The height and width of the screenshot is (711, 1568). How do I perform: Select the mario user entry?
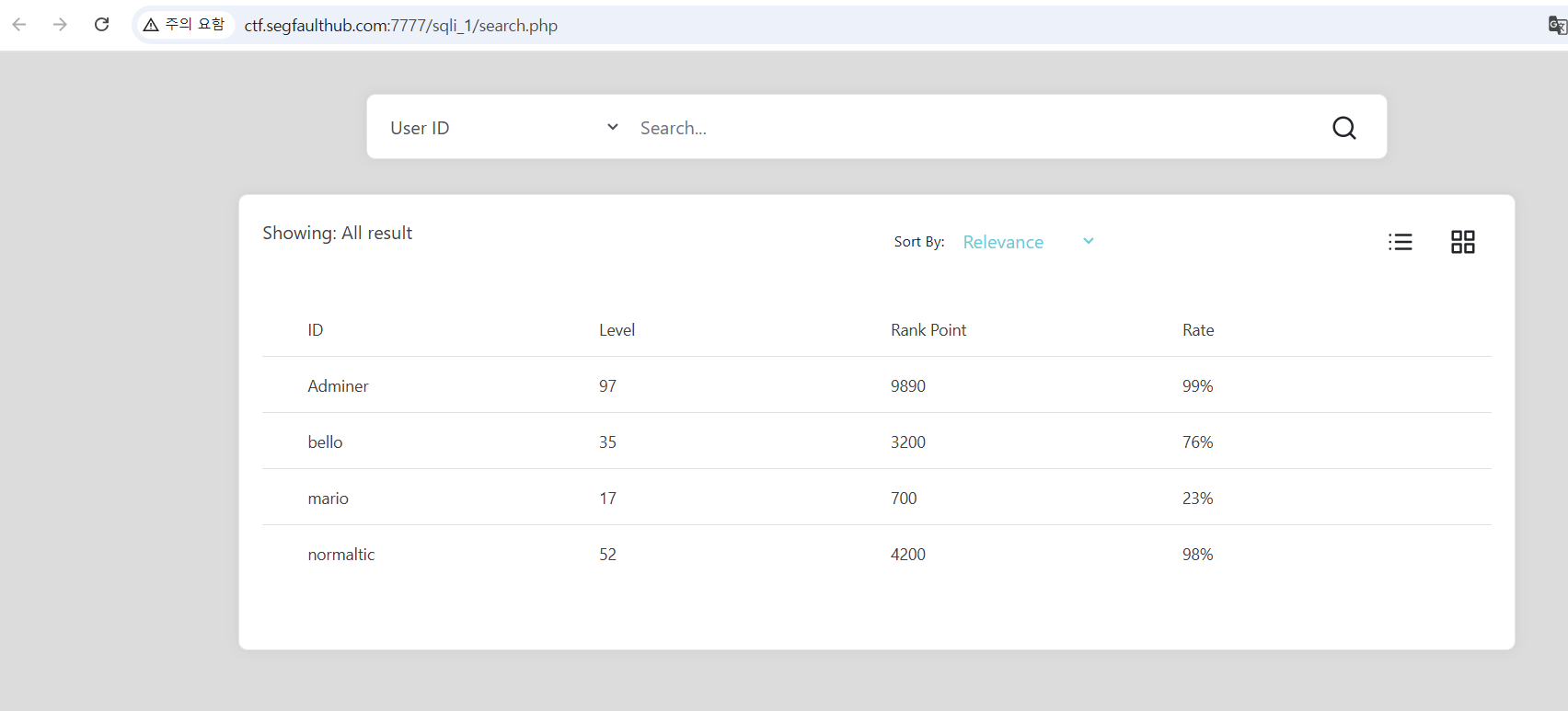point(328,499)
